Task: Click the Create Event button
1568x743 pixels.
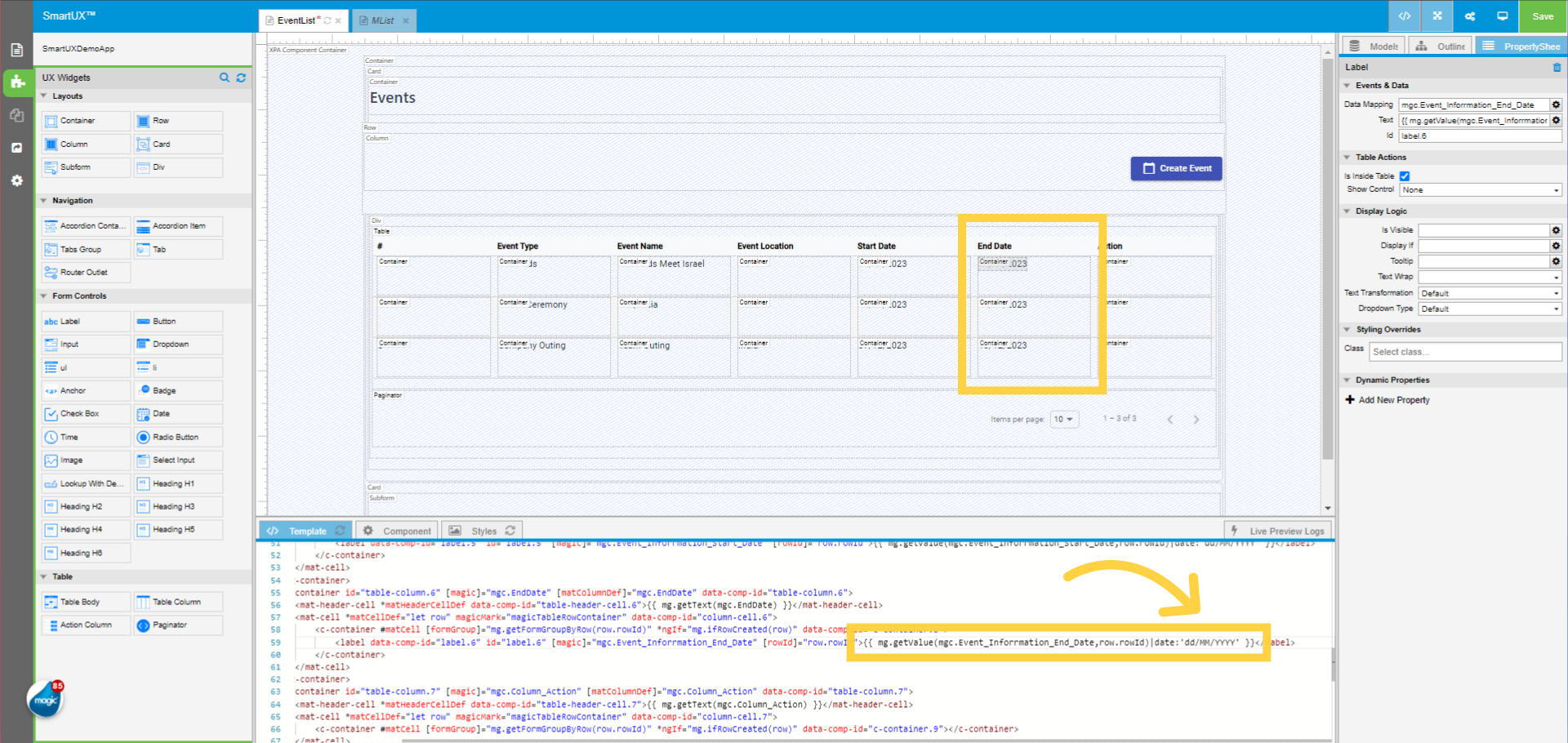Action: click(1176, 168)
